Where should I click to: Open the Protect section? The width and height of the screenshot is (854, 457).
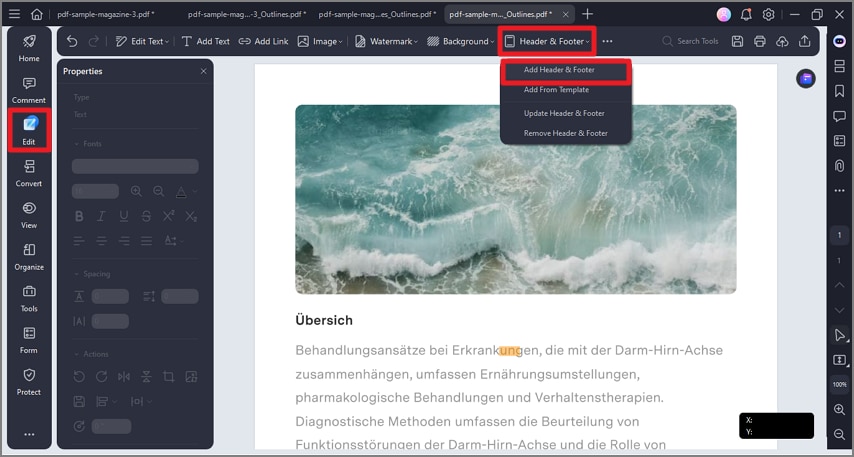tap(29, 382)
